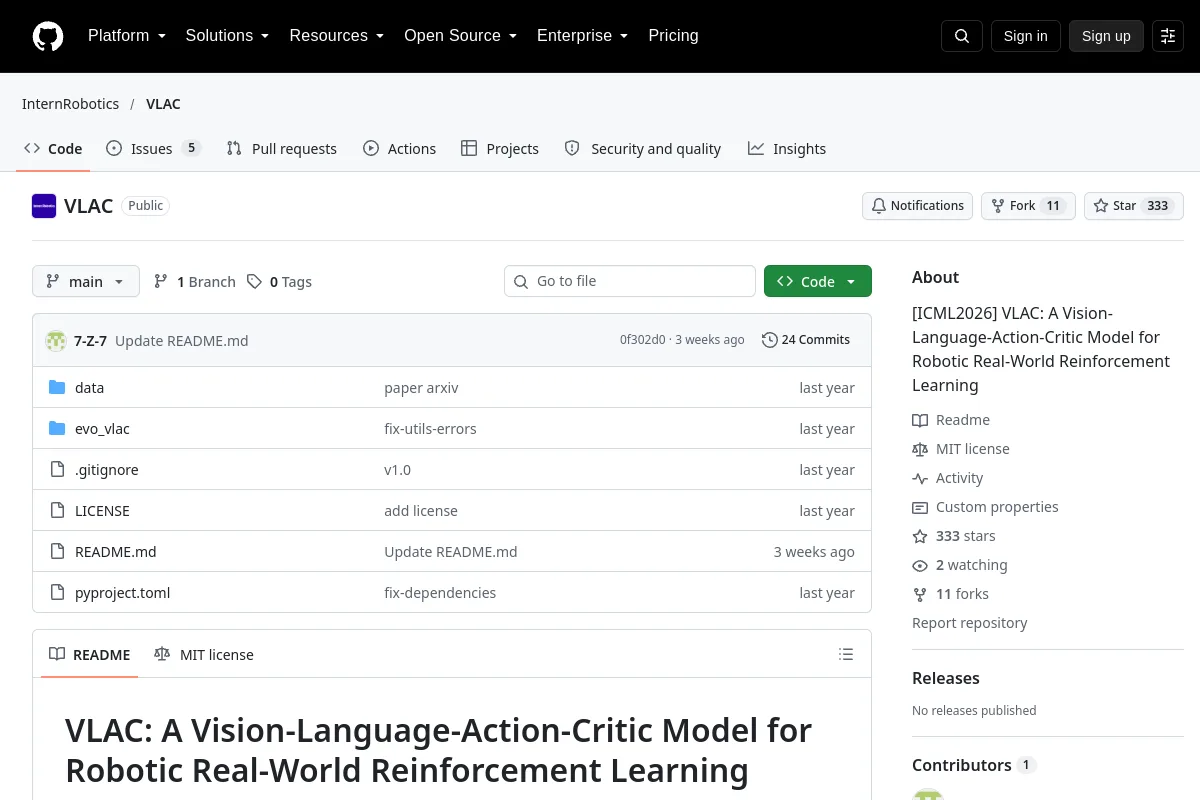
Task: Expand the Platform menu
Action: tap(127, 36)
